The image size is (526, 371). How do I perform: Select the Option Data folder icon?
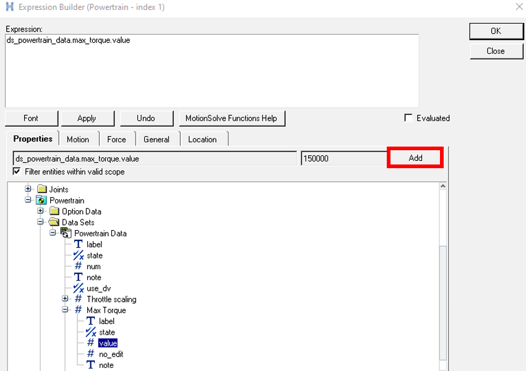coord(54,211)
